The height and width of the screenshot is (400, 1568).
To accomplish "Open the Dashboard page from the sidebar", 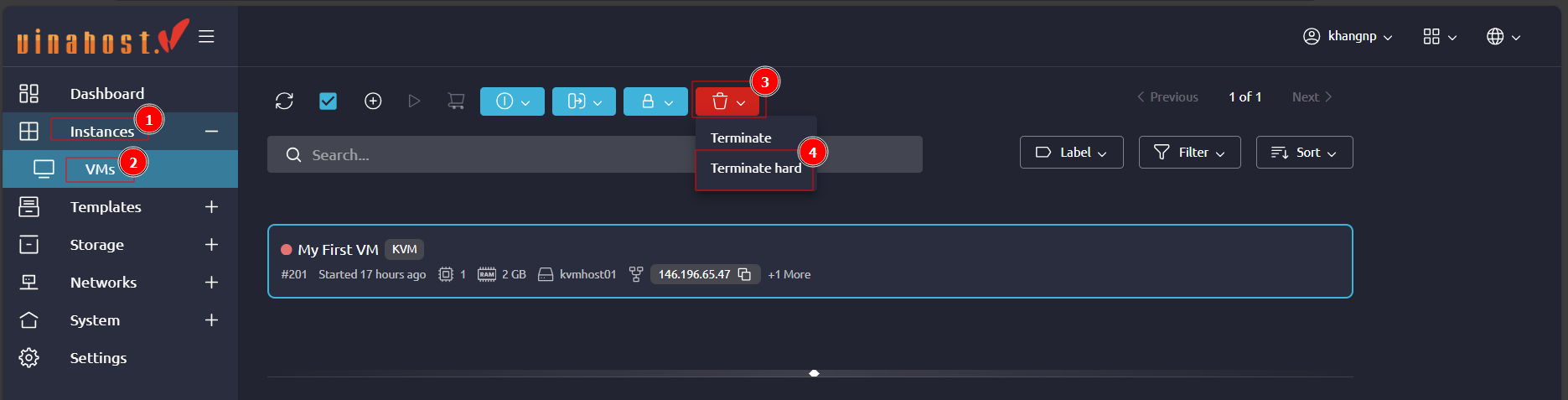I will [x=106, y=94].
